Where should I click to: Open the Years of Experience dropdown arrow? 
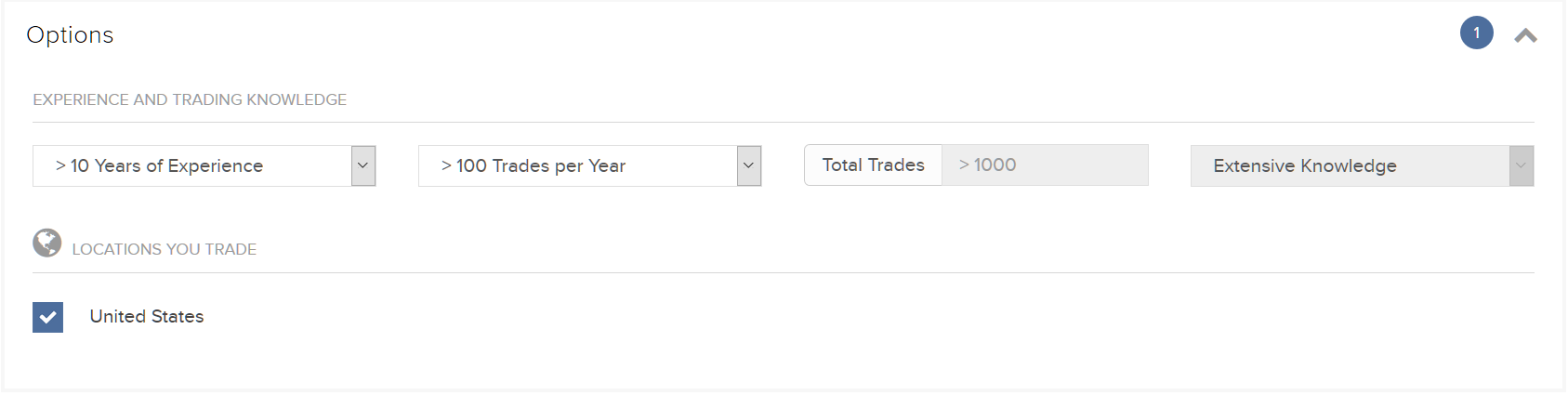[363, 165]
